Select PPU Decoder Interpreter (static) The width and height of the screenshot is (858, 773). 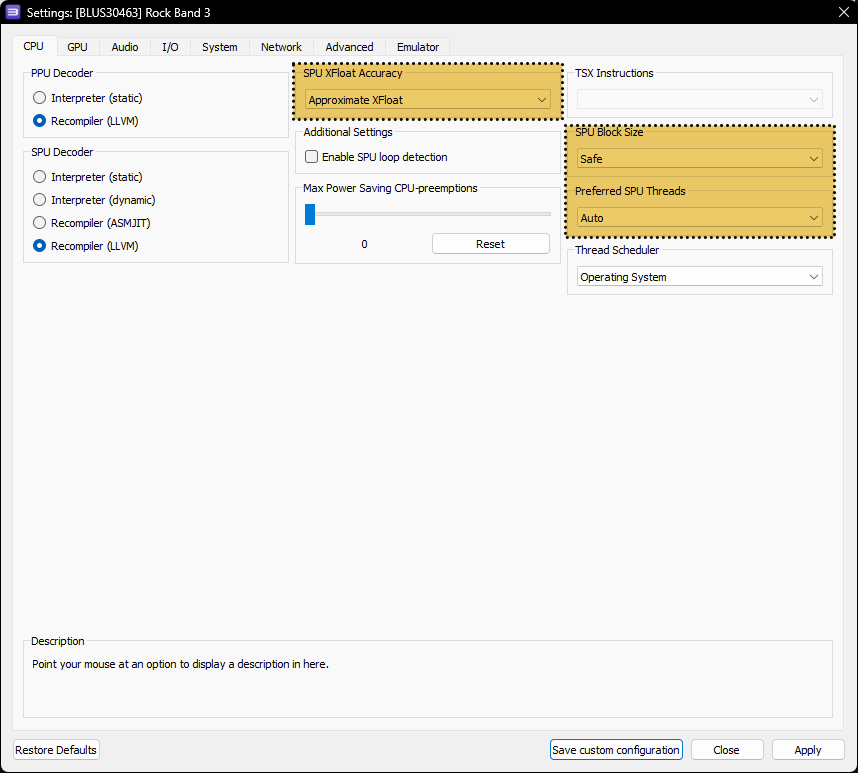coord(88,98)
